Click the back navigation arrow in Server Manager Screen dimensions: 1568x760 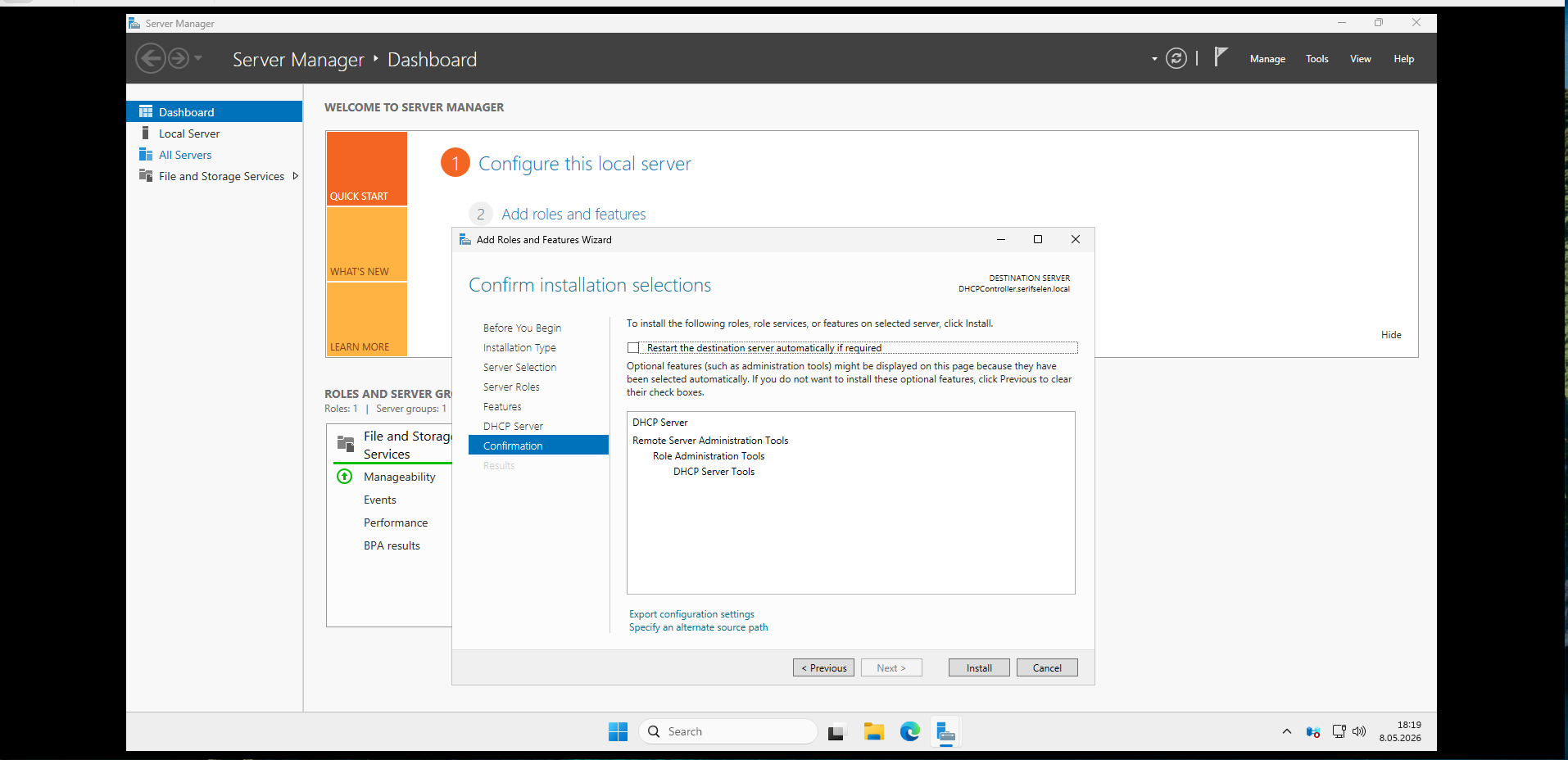[150, 59]
